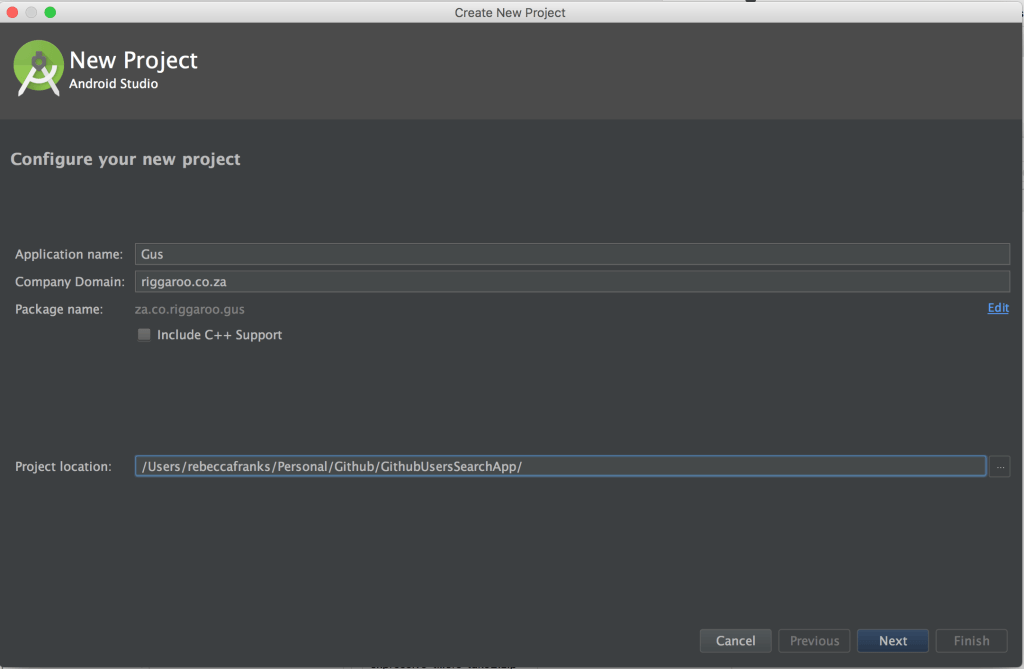Click the Create New Project title bar
Screen dimensions: 1024x669
(x=510, y=12)
